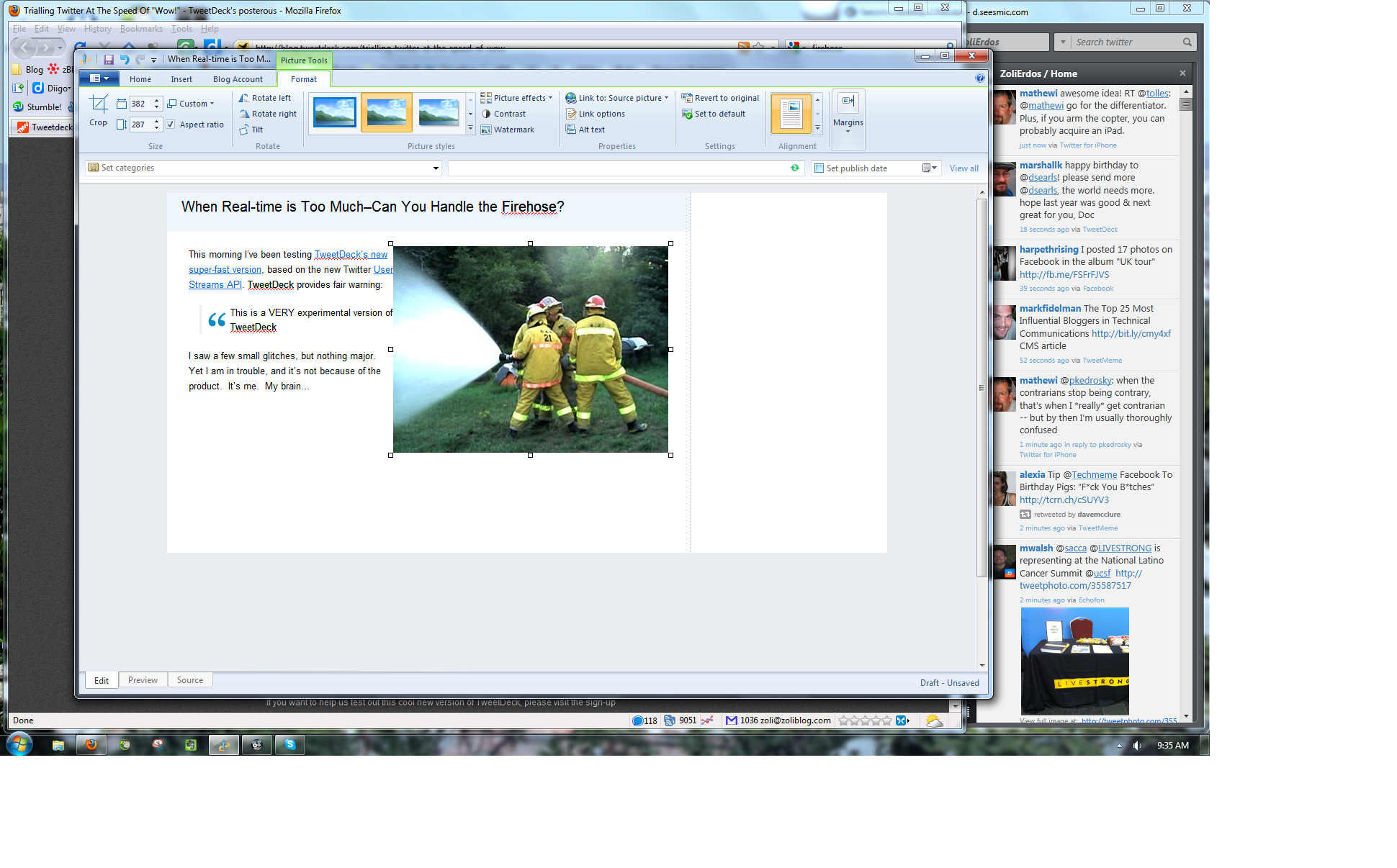Click Revert to original
1397x868 pixels.
click(x=720, y=98)
